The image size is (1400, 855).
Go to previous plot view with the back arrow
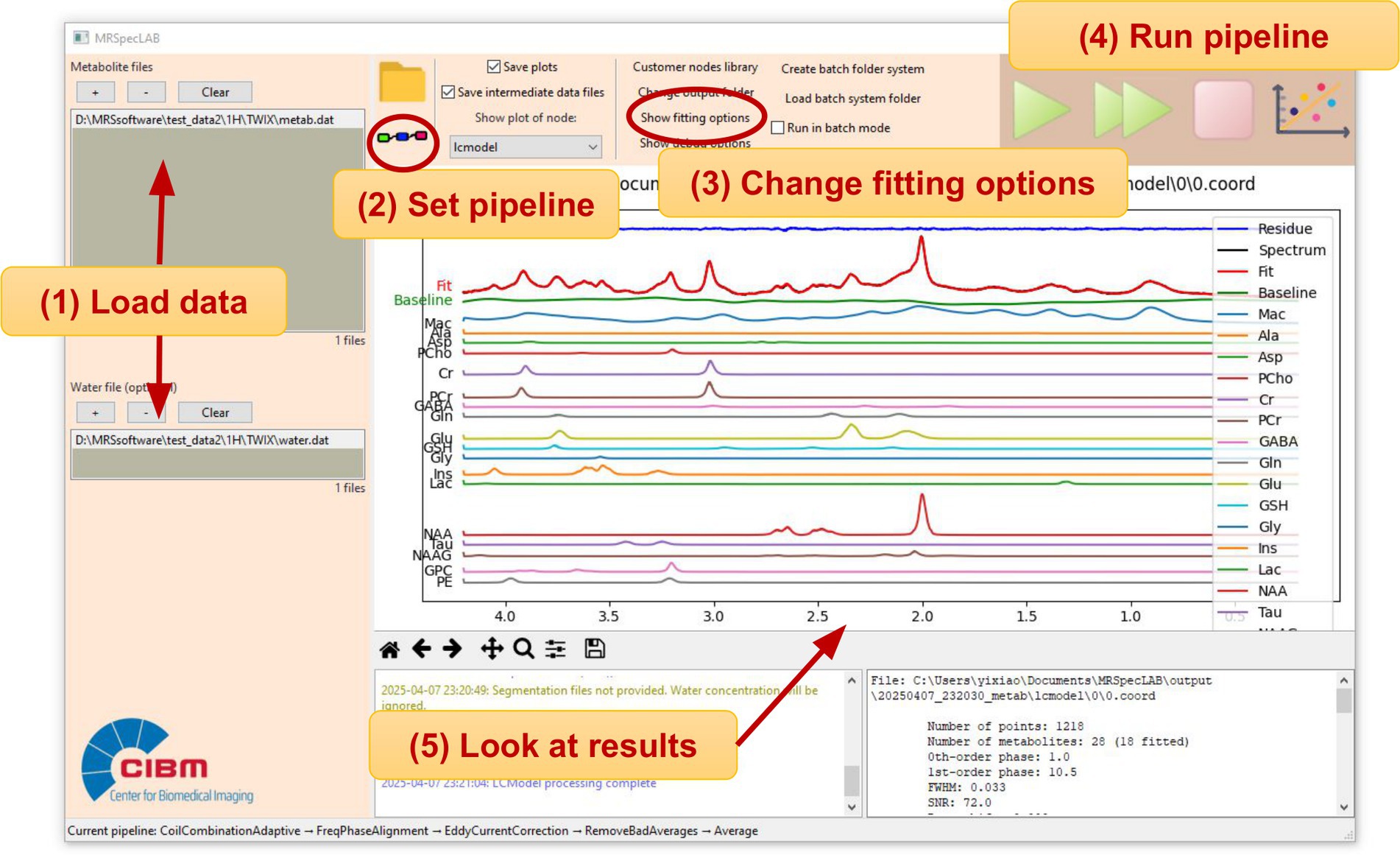pos(422,649)
